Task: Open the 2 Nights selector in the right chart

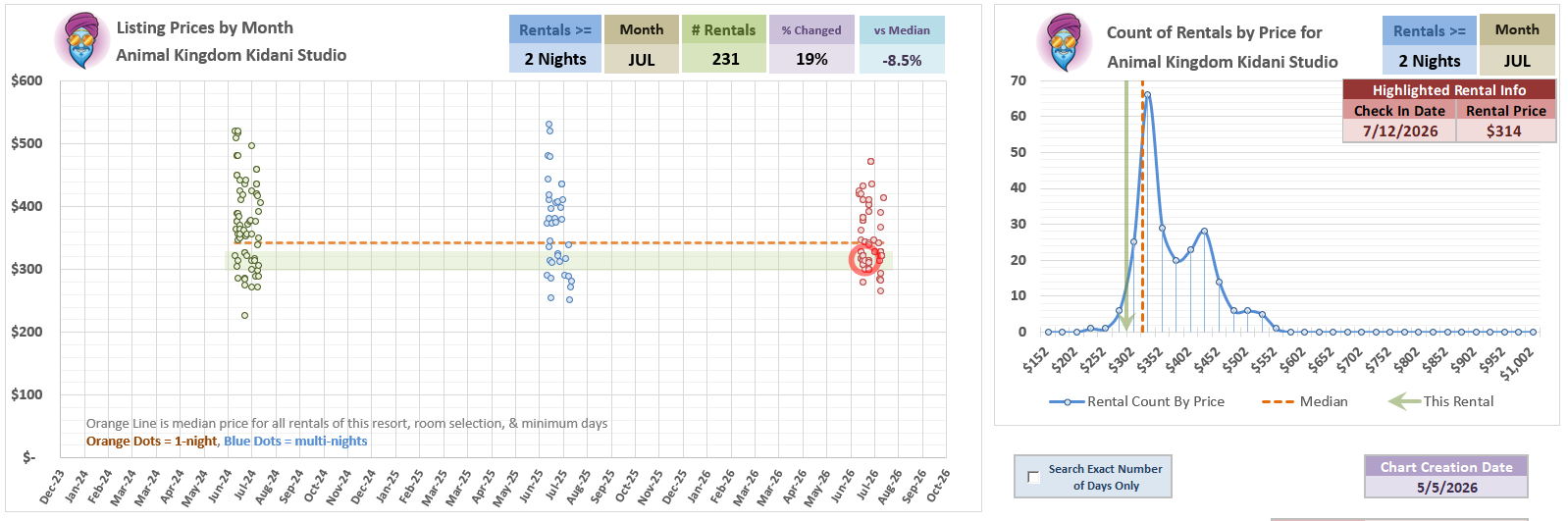Action: pos(1430,61)
